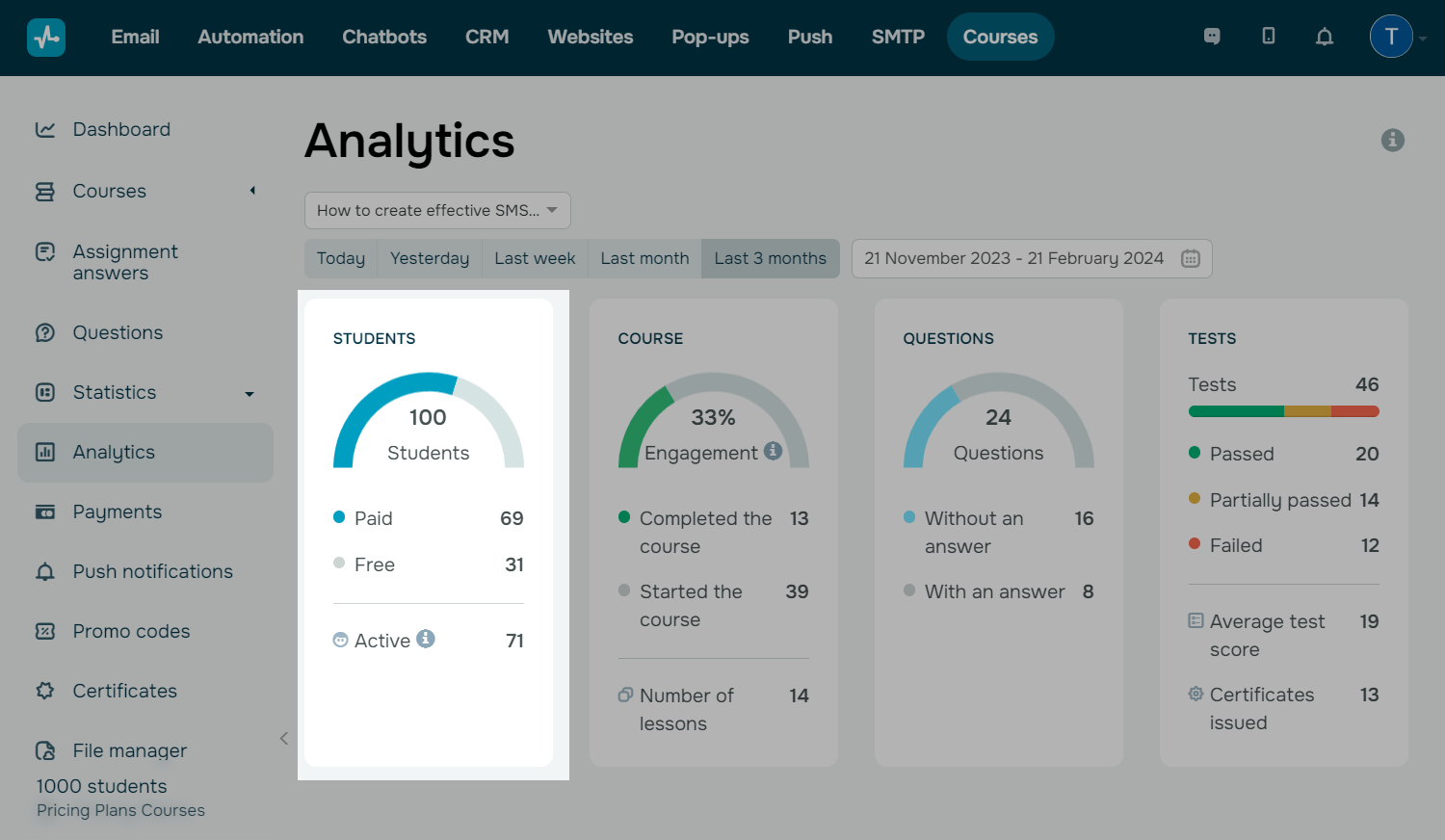Switch to the Chatbots tab
Screen dimensions: 1445x840
click(384, 37)
